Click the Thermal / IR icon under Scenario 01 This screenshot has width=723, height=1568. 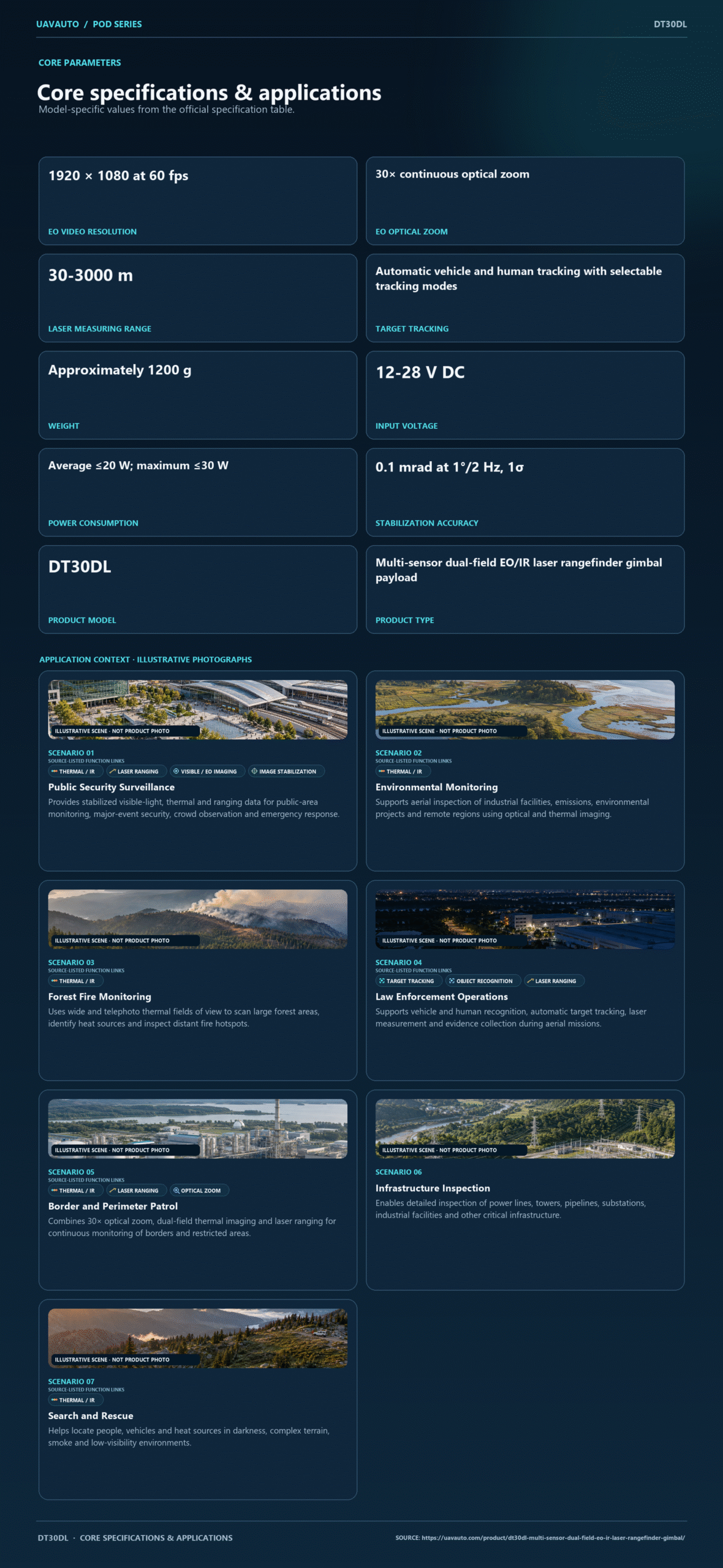pyautogui.click(x=55, y=771)
